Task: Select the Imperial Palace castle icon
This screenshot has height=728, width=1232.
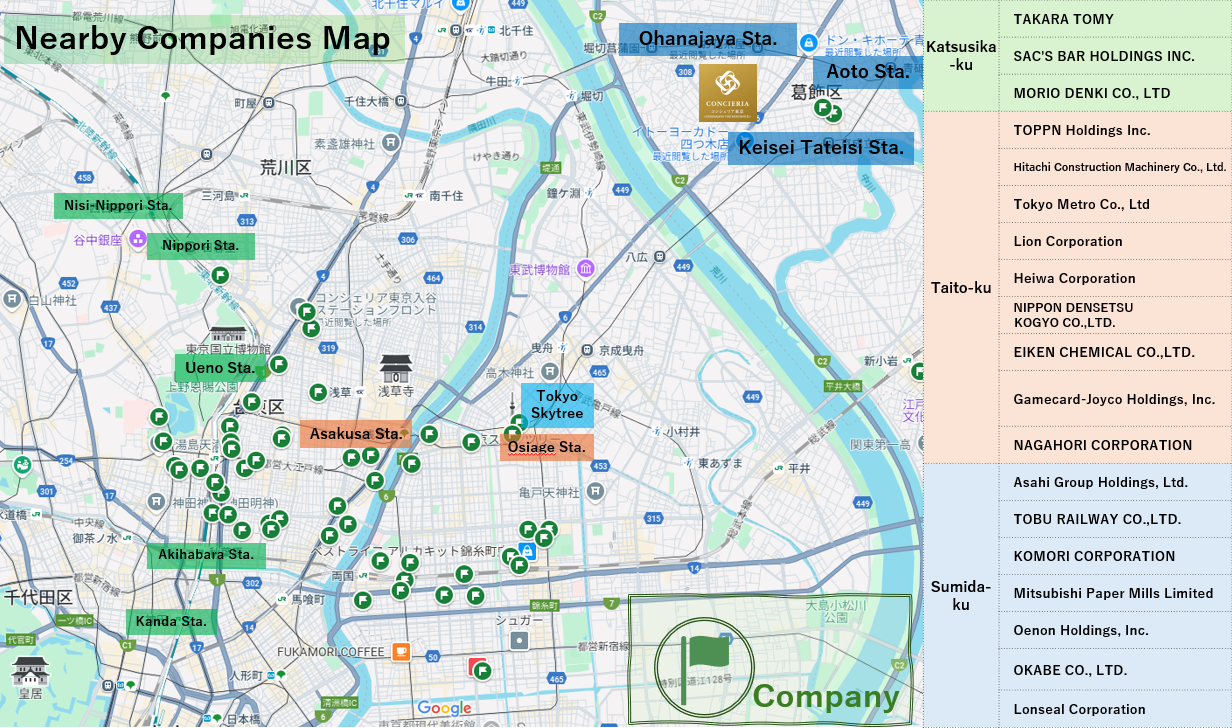Action: point(29,670)
